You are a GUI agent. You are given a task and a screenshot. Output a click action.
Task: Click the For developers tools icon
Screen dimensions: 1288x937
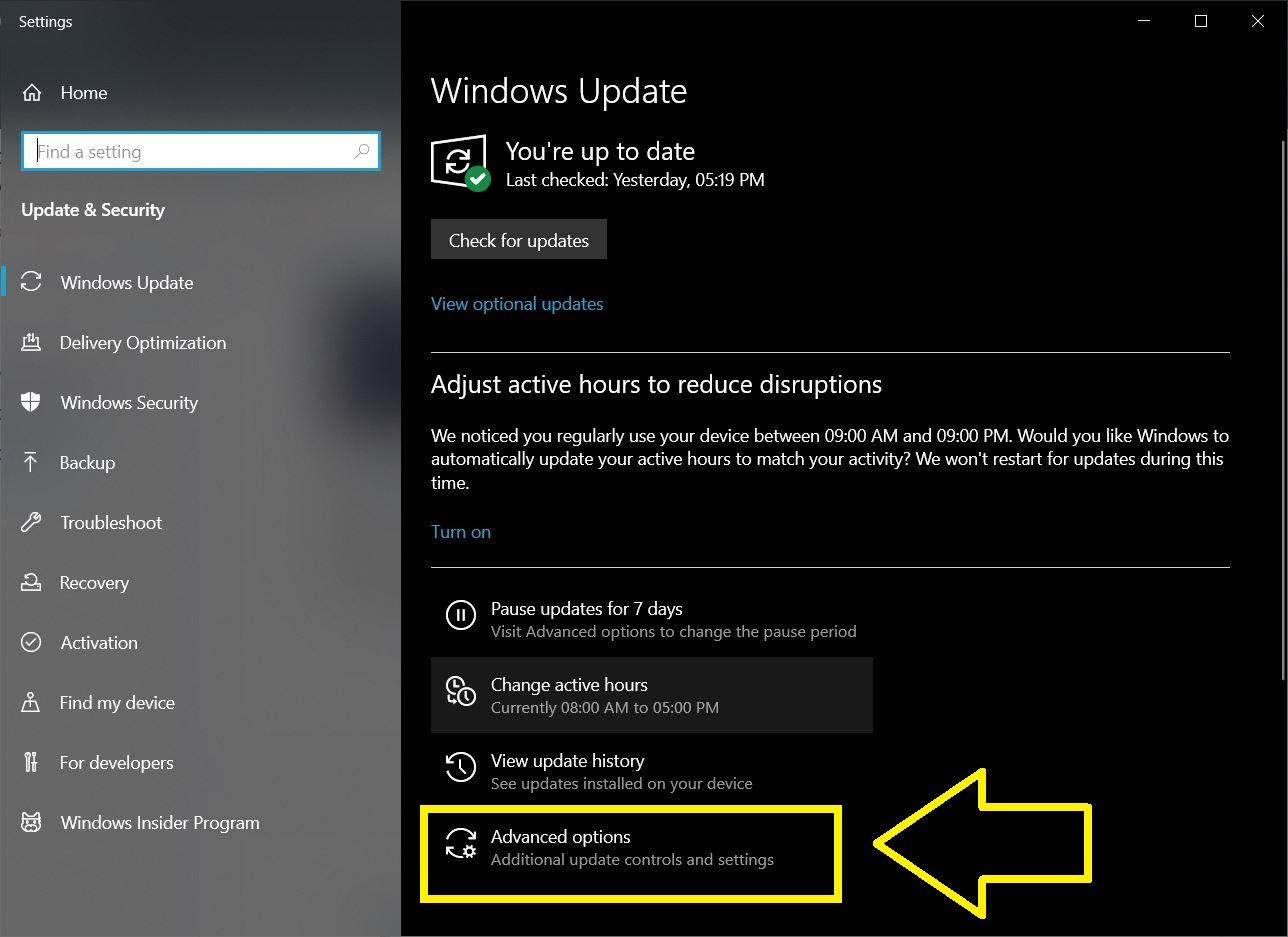tap(31, 762)
